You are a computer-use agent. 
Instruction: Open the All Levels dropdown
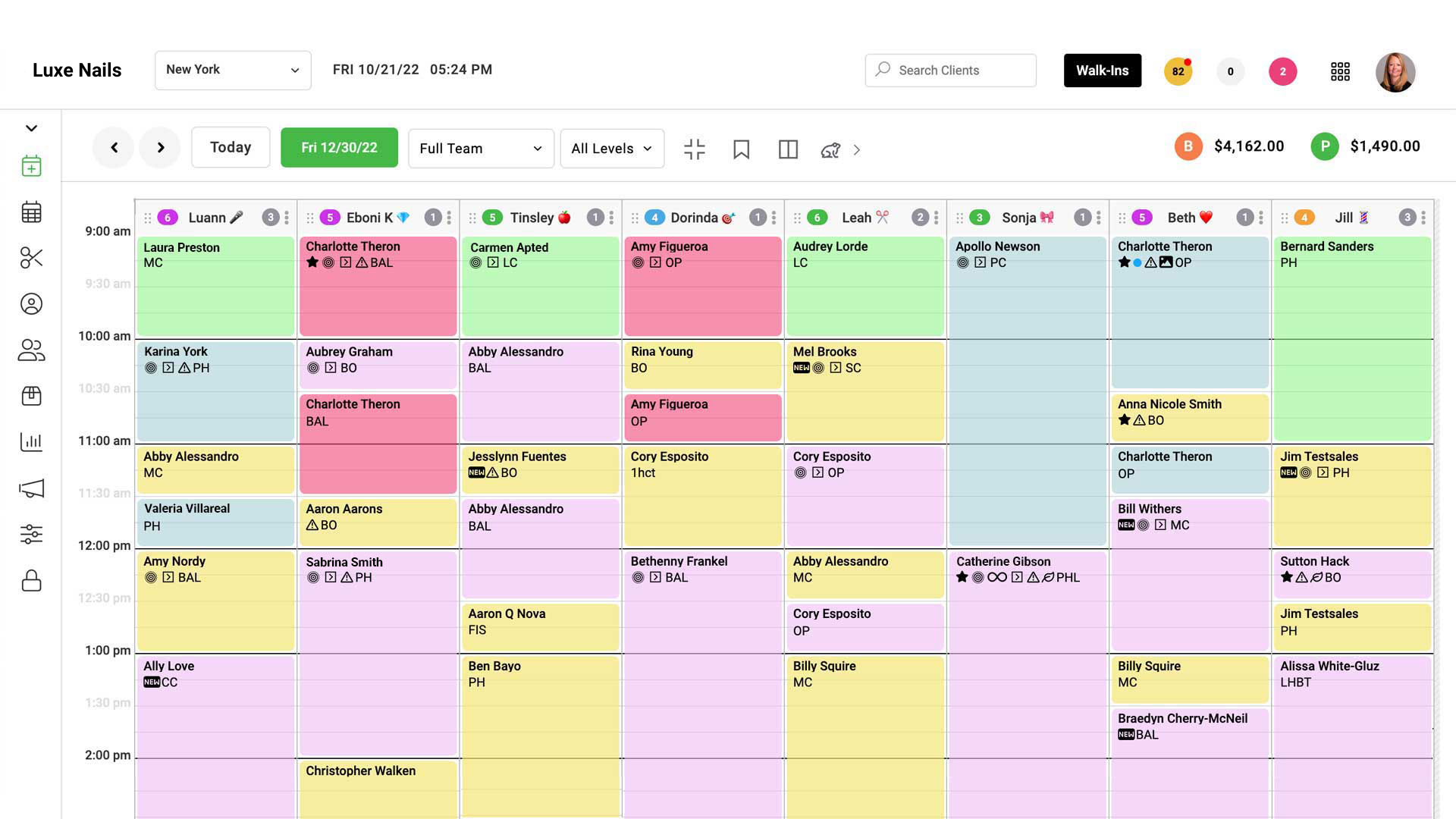pyautogui.click(x=611, y=149)
